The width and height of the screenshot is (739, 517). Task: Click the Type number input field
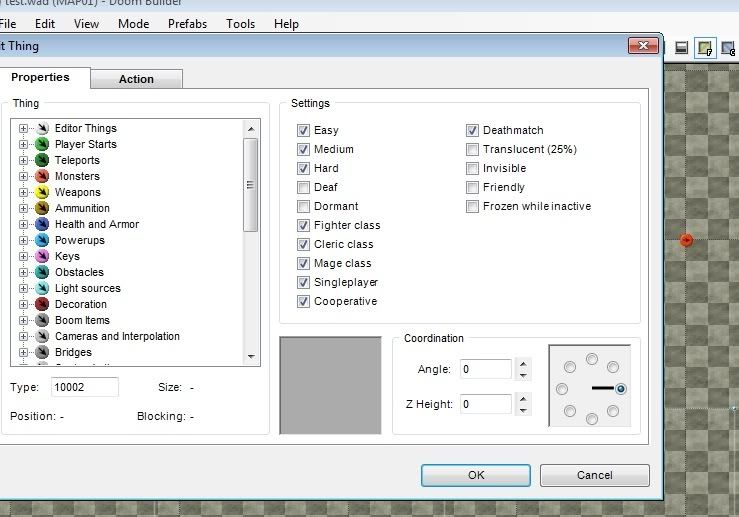click(x=84, y=387)
